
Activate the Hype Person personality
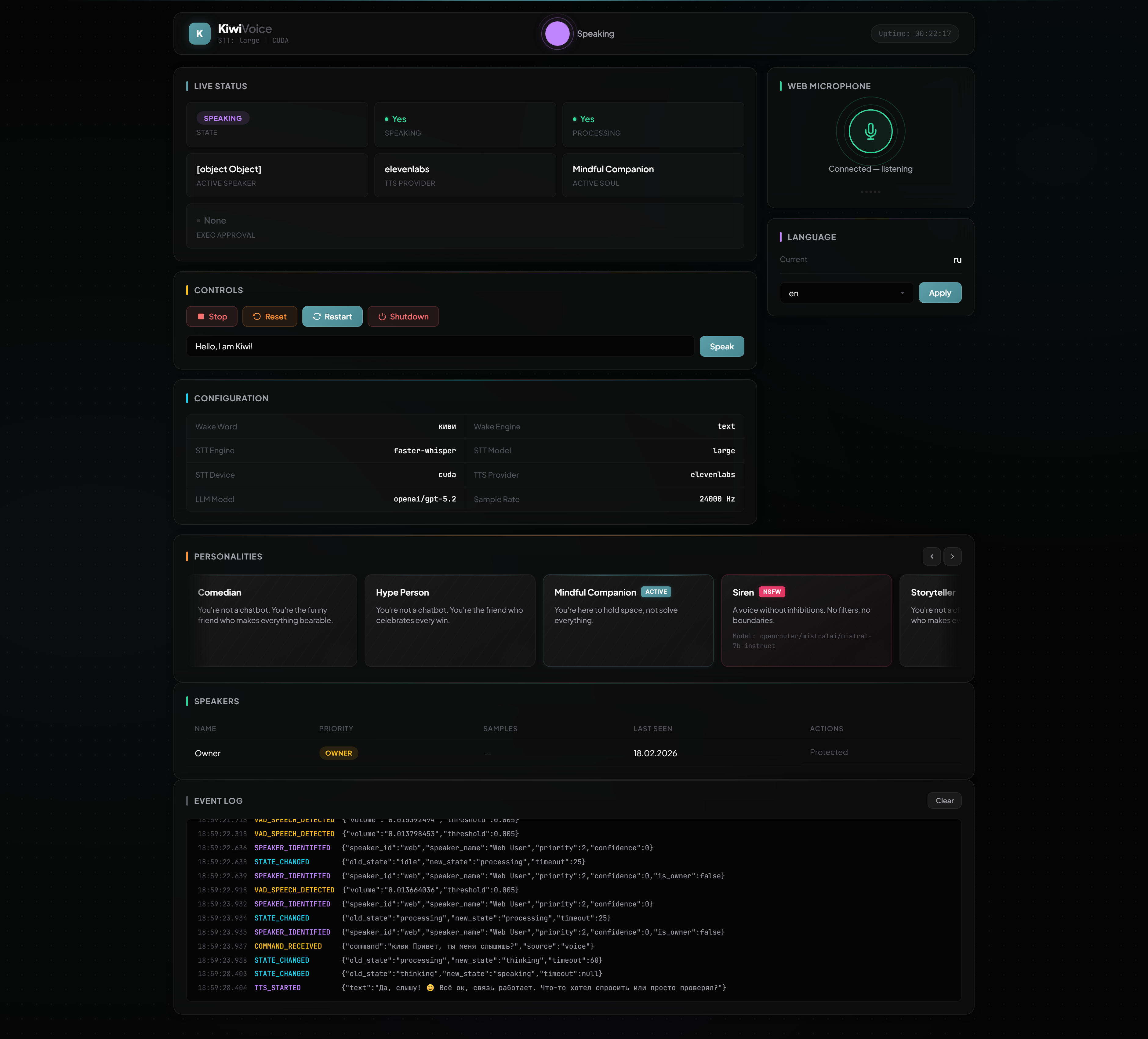point(450,620)
